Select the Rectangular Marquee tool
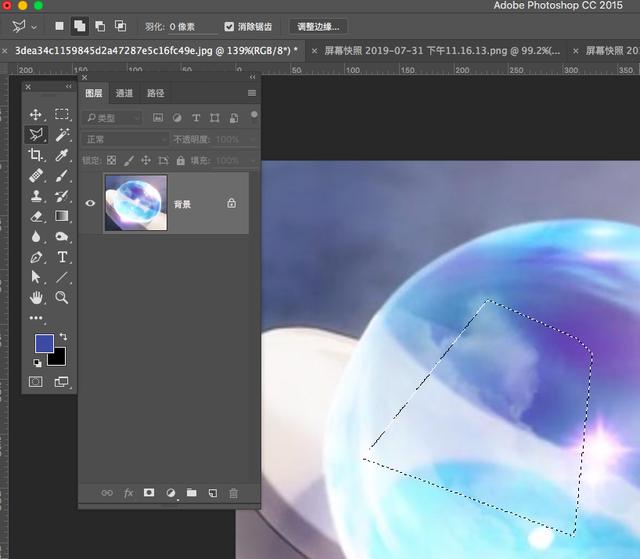The height and width of the screenshot is (559, 640). [62, 114]
